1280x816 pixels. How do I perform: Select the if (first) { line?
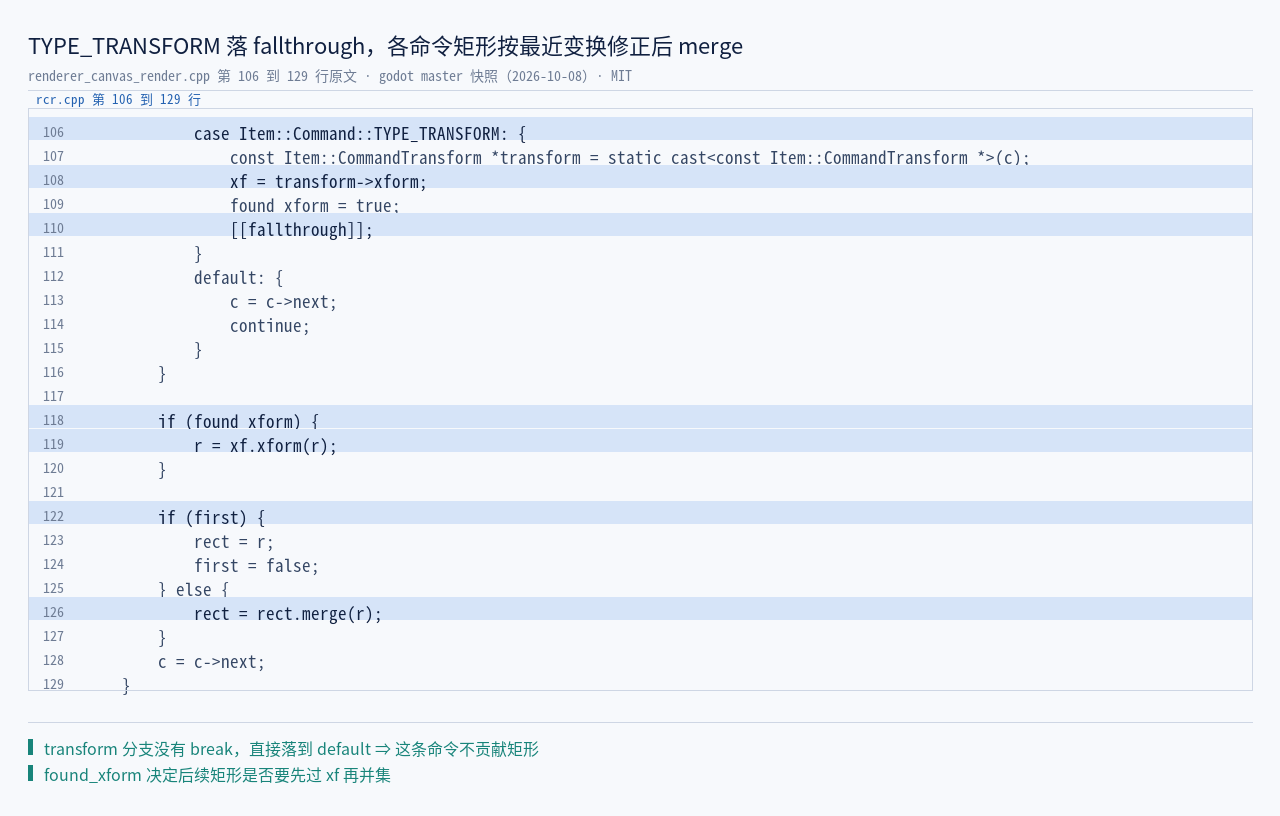tap(212, 518)
